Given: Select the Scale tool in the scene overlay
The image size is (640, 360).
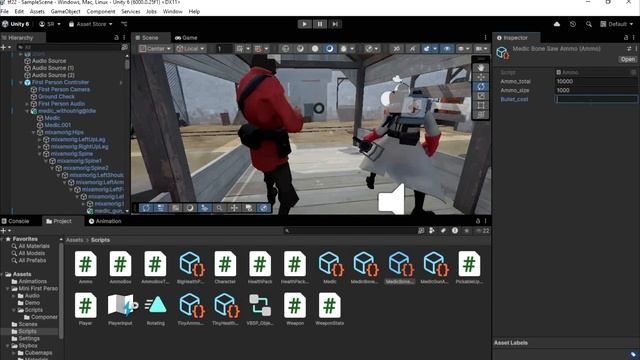Looking at the screenshot, I should 481,96.
